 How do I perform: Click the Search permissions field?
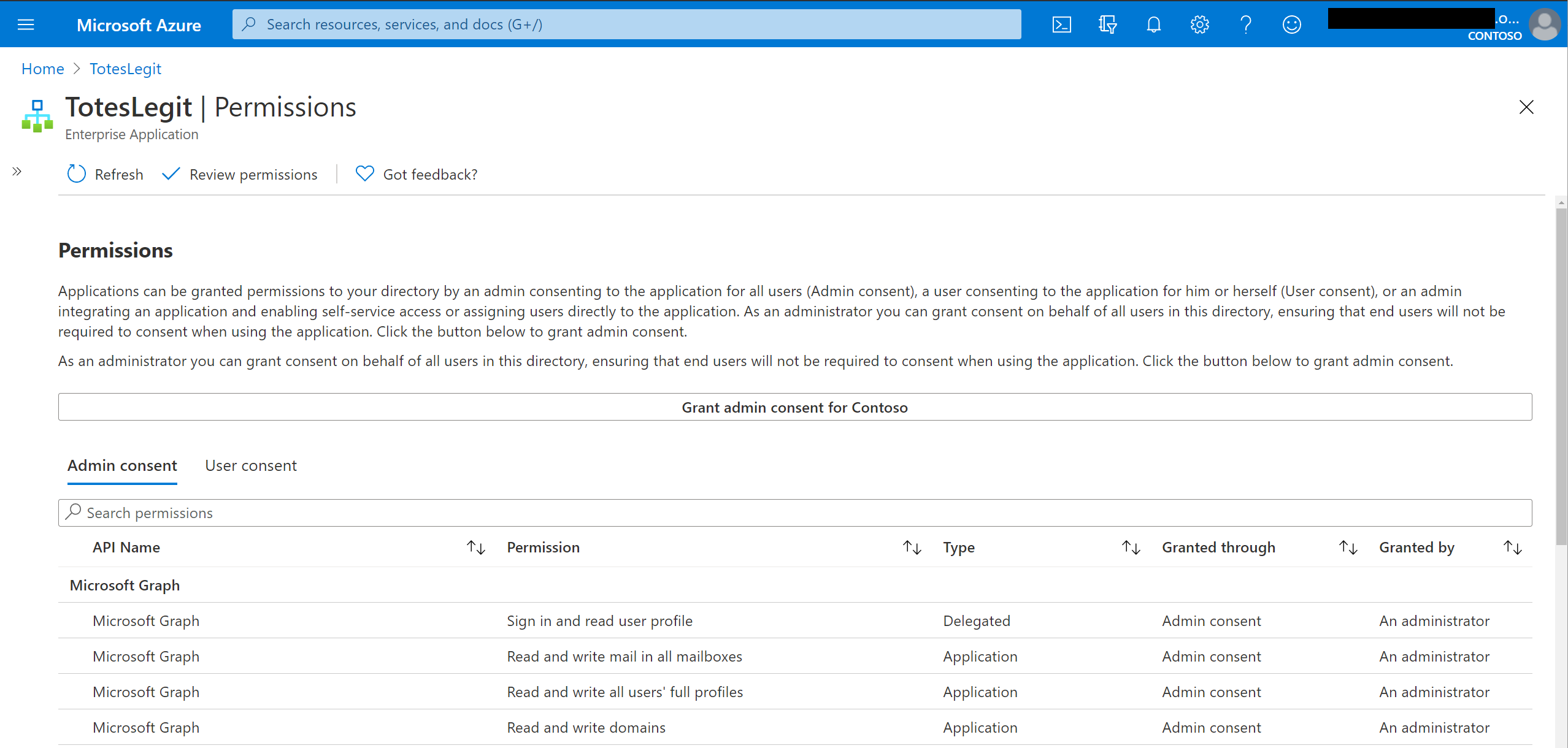click(794, 513)
